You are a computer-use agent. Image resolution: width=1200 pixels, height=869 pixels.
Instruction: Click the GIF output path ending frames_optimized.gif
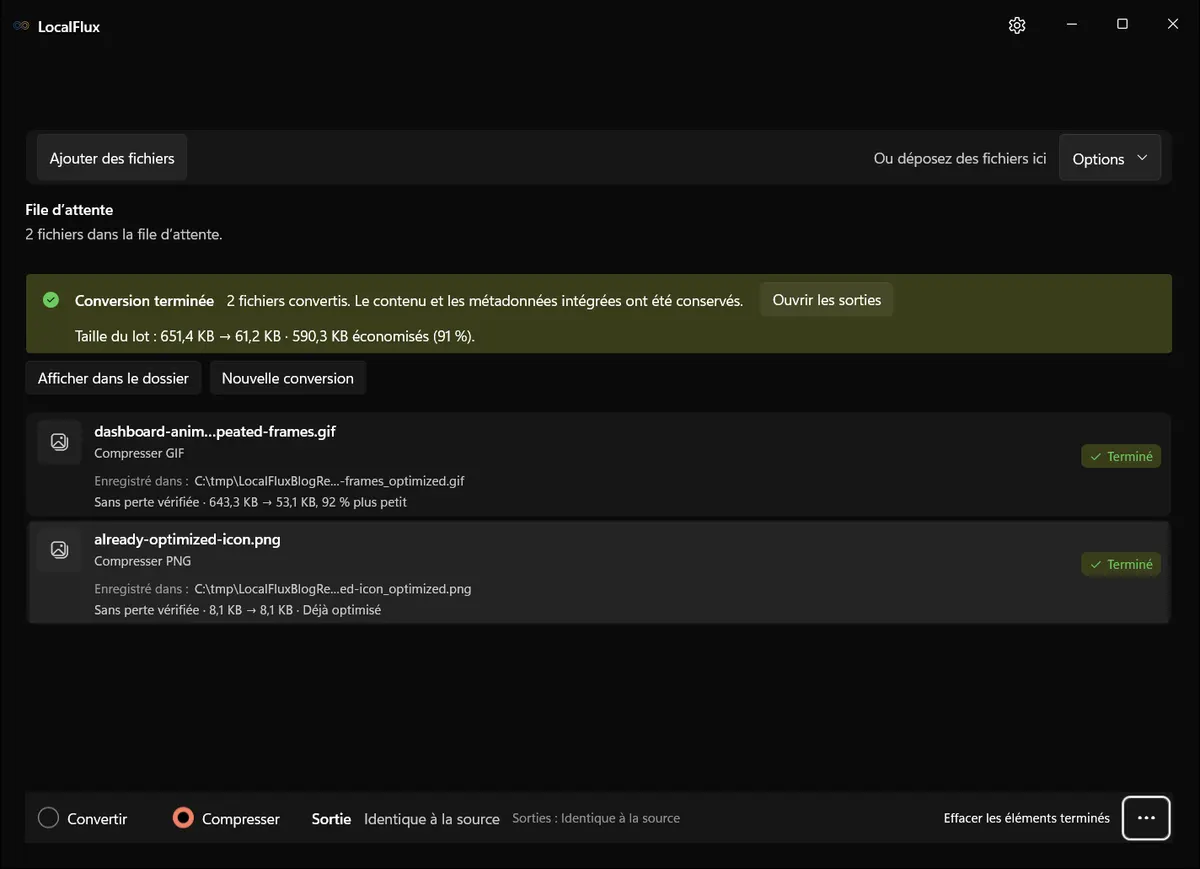(330, 481)
